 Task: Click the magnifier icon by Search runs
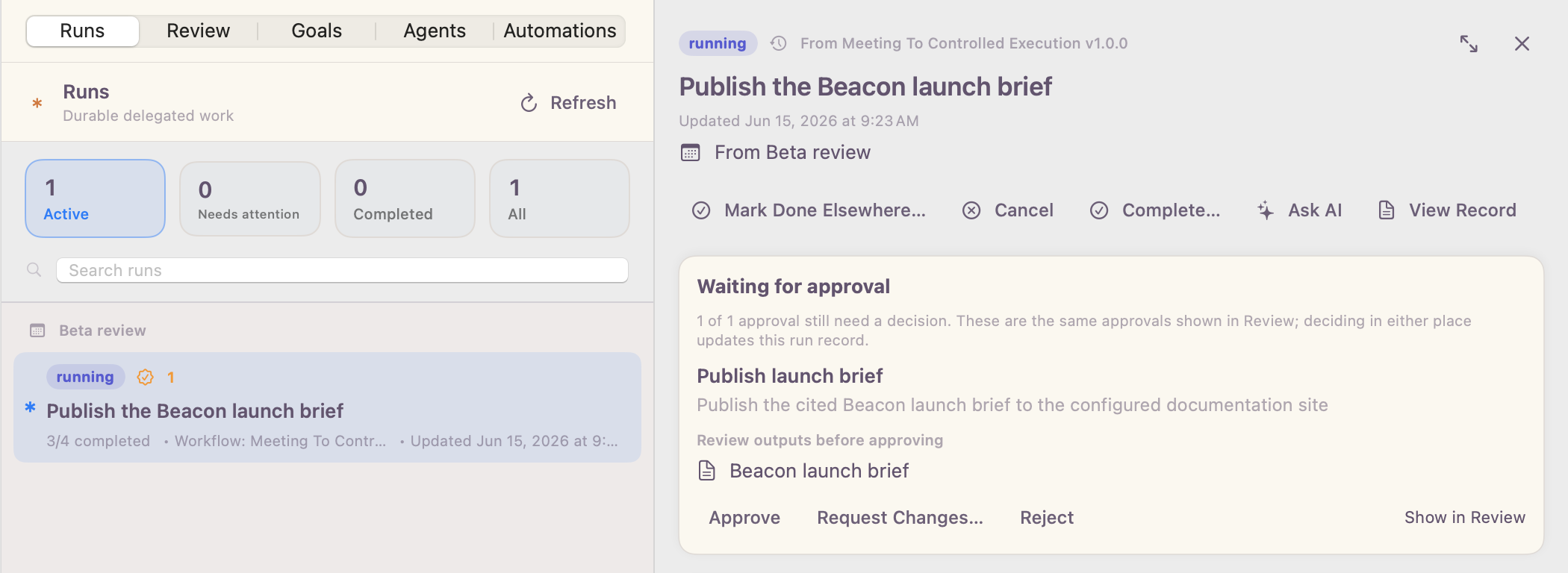tap(34, 270)
